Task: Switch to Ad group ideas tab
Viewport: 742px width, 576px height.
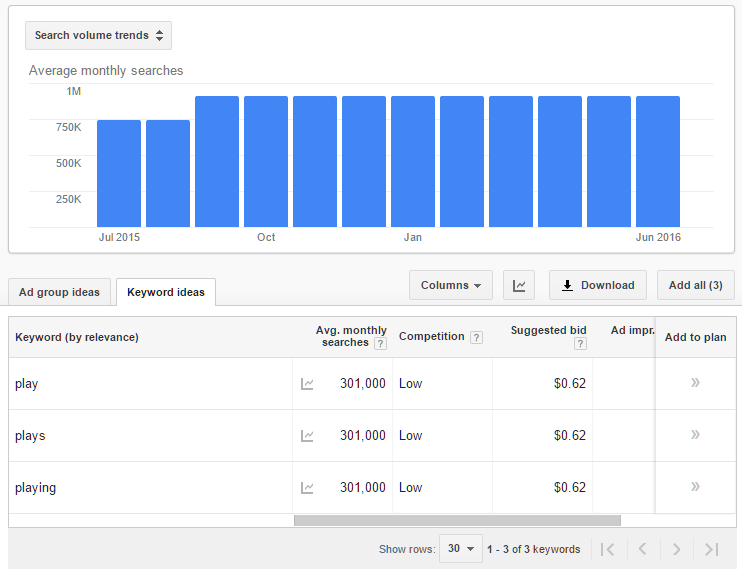Action: tap(60, 292)
